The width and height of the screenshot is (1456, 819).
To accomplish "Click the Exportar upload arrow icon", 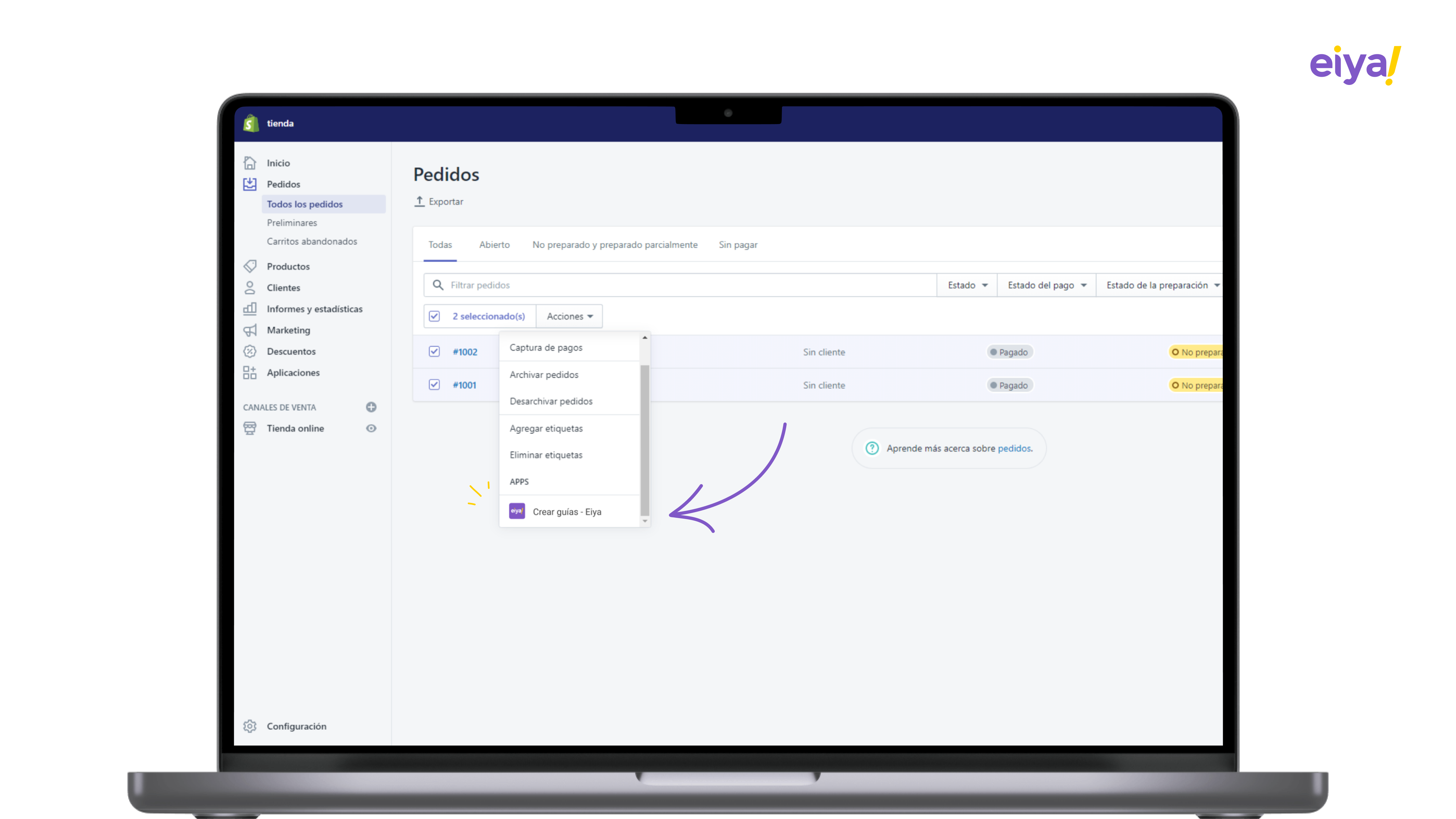I will [x=420, y=201].
